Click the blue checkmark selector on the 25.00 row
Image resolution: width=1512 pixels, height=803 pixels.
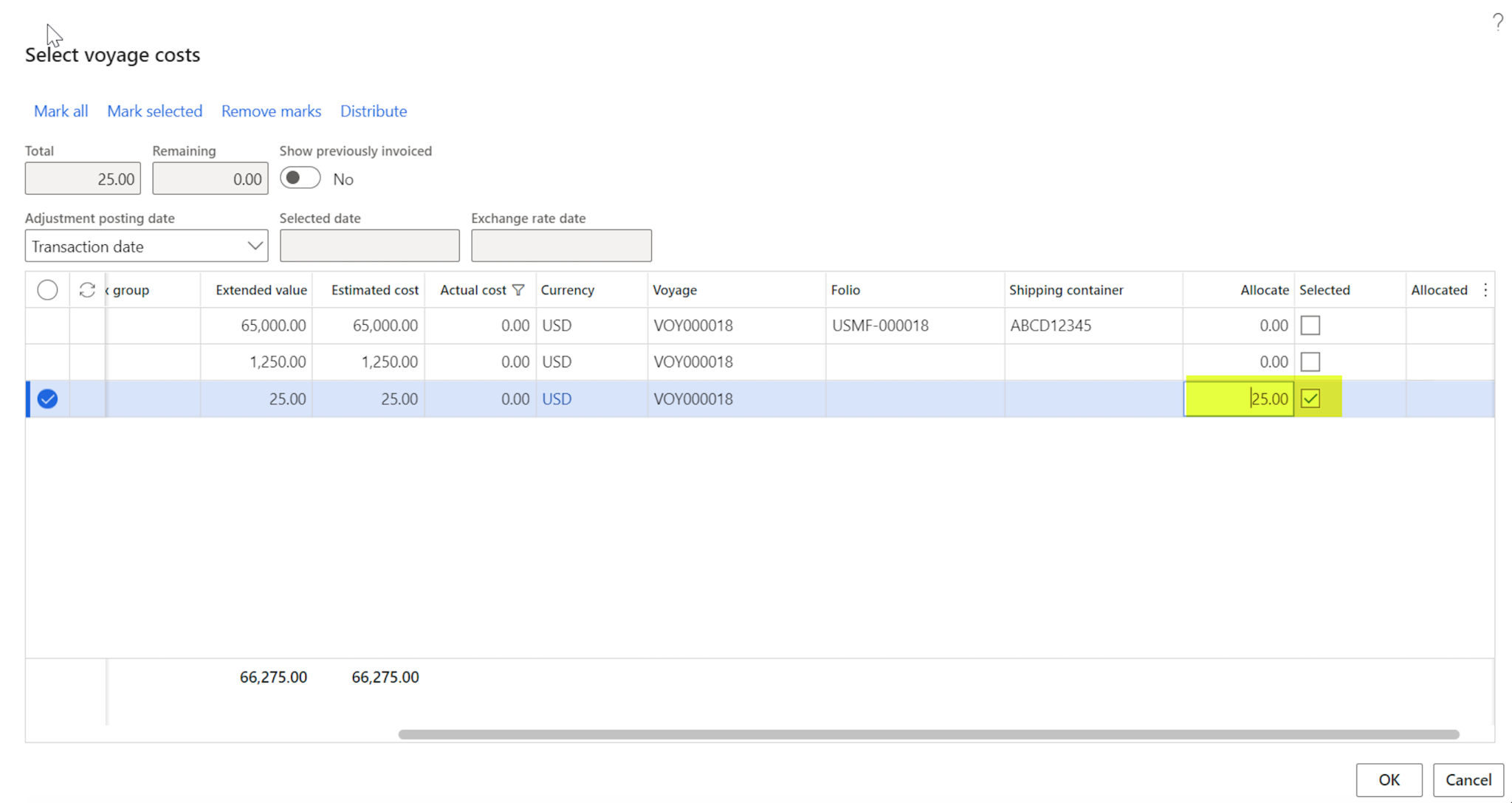(47, 399)
